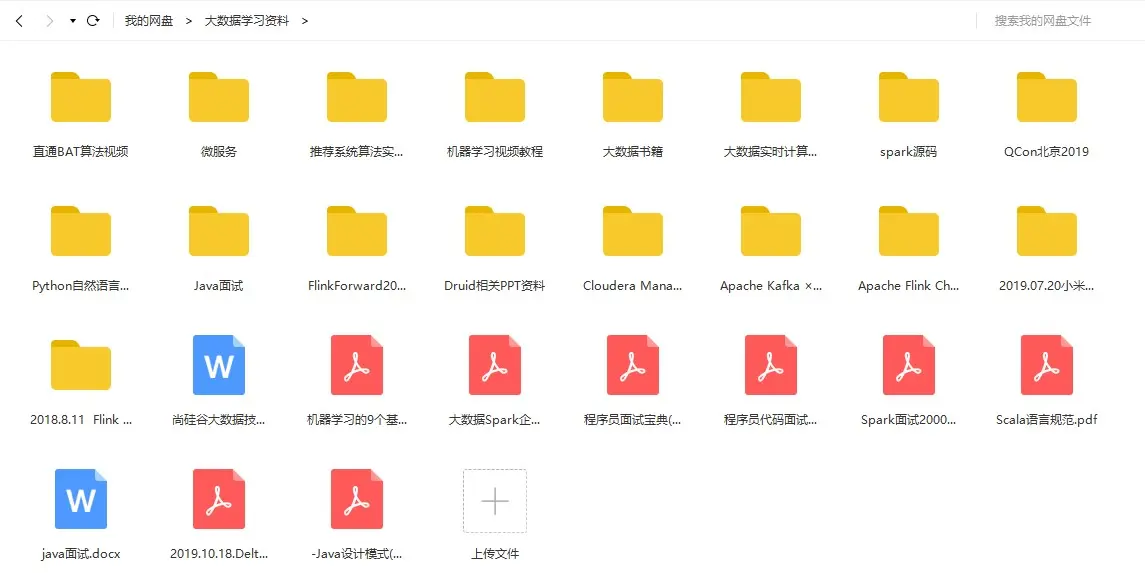Go back with the left arrow
This screenshot has width=1145, height=573.
pyautogui.click(x=20, y=21)
